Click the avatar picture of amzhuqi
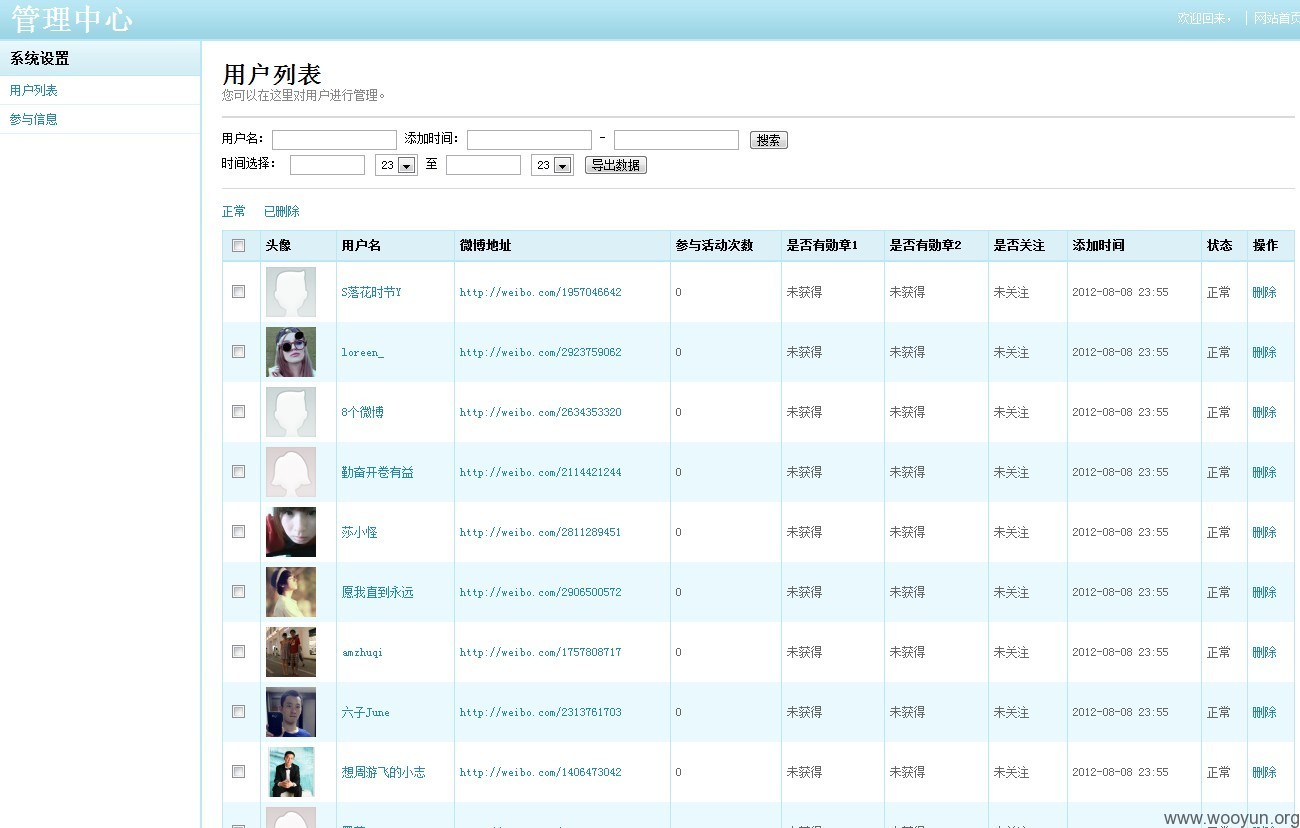 click(291, 652)
